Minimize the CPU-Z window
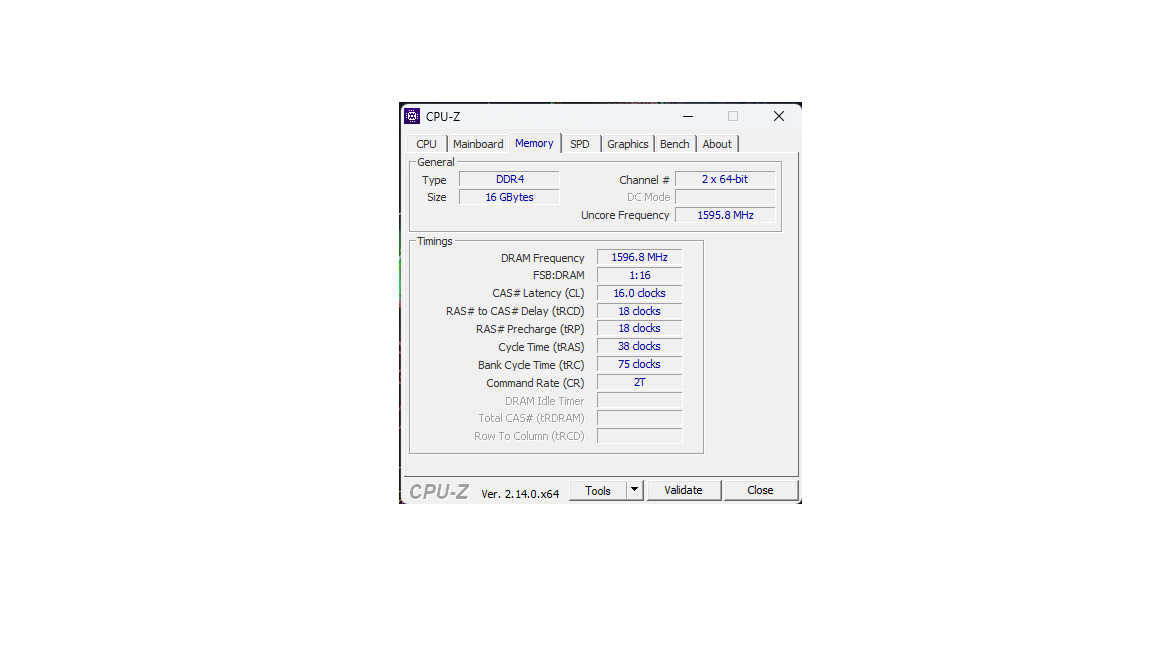The width and height of the screenshot is (1152, 648). 688,116
